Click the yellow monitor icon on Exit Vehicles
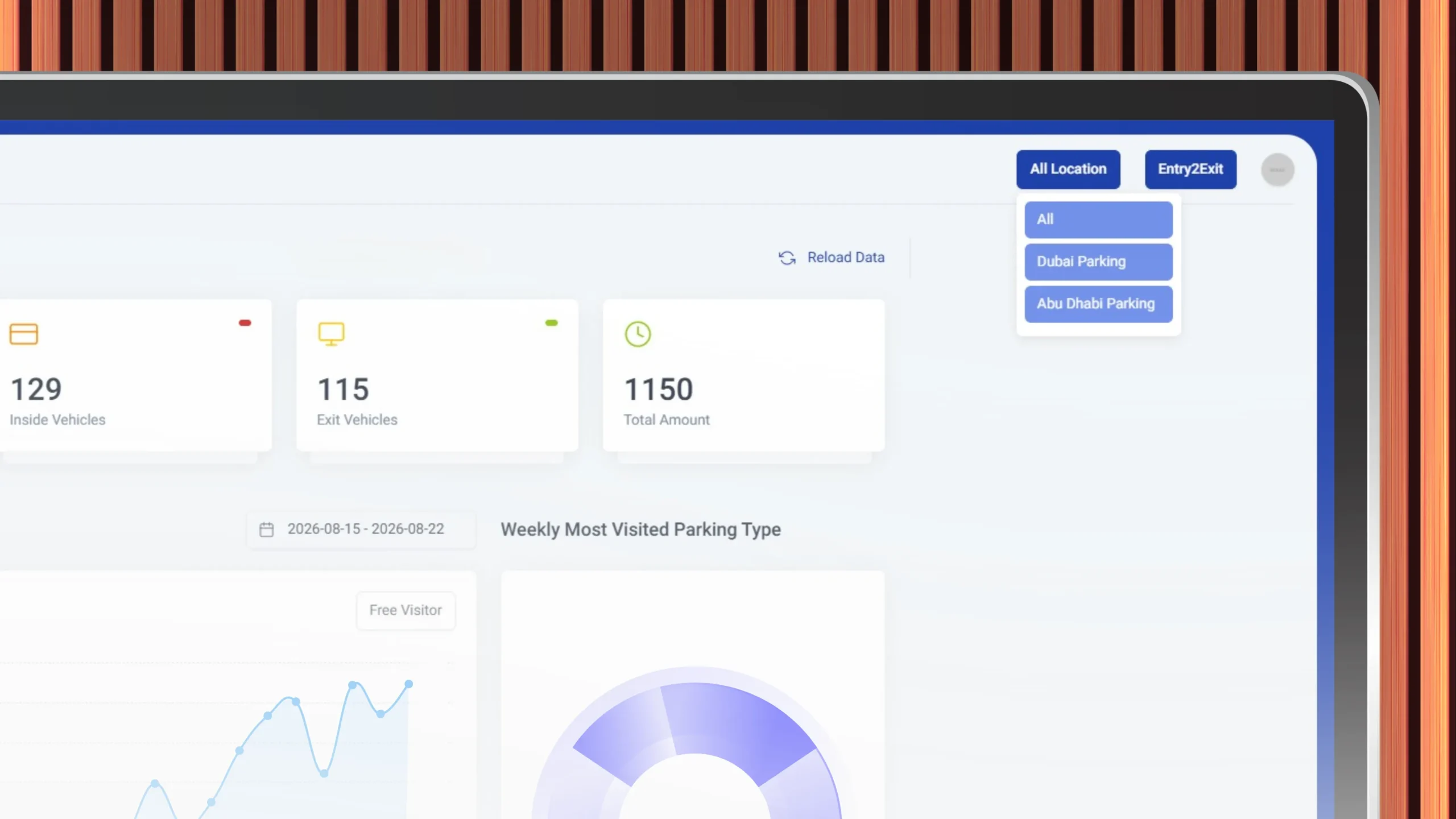The height and width of the screenshot is (819, 1456). tap(331, 334)
